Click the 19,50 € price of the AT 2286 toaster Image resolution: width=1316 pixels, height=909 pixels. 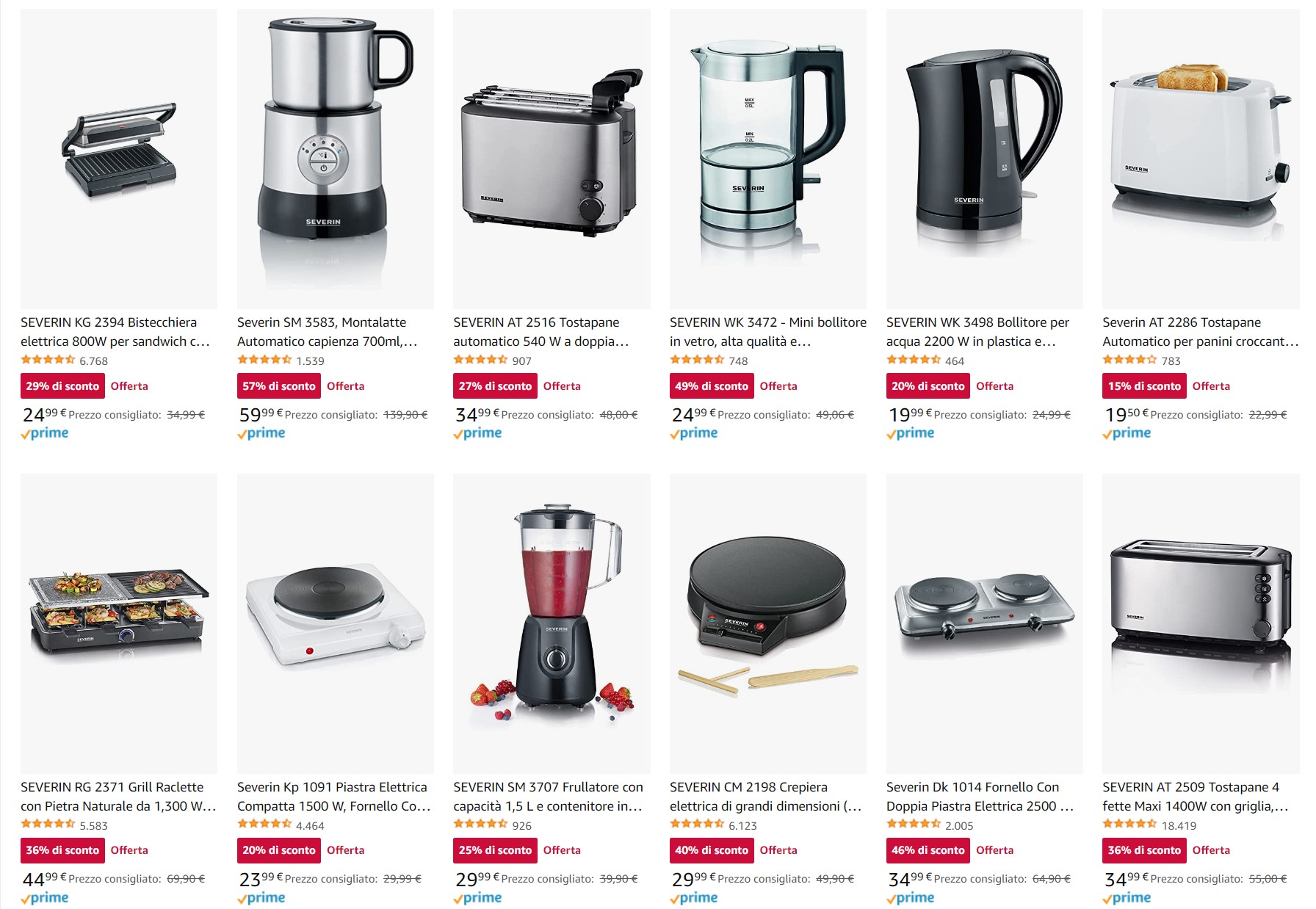click(x=1127, y=415)
